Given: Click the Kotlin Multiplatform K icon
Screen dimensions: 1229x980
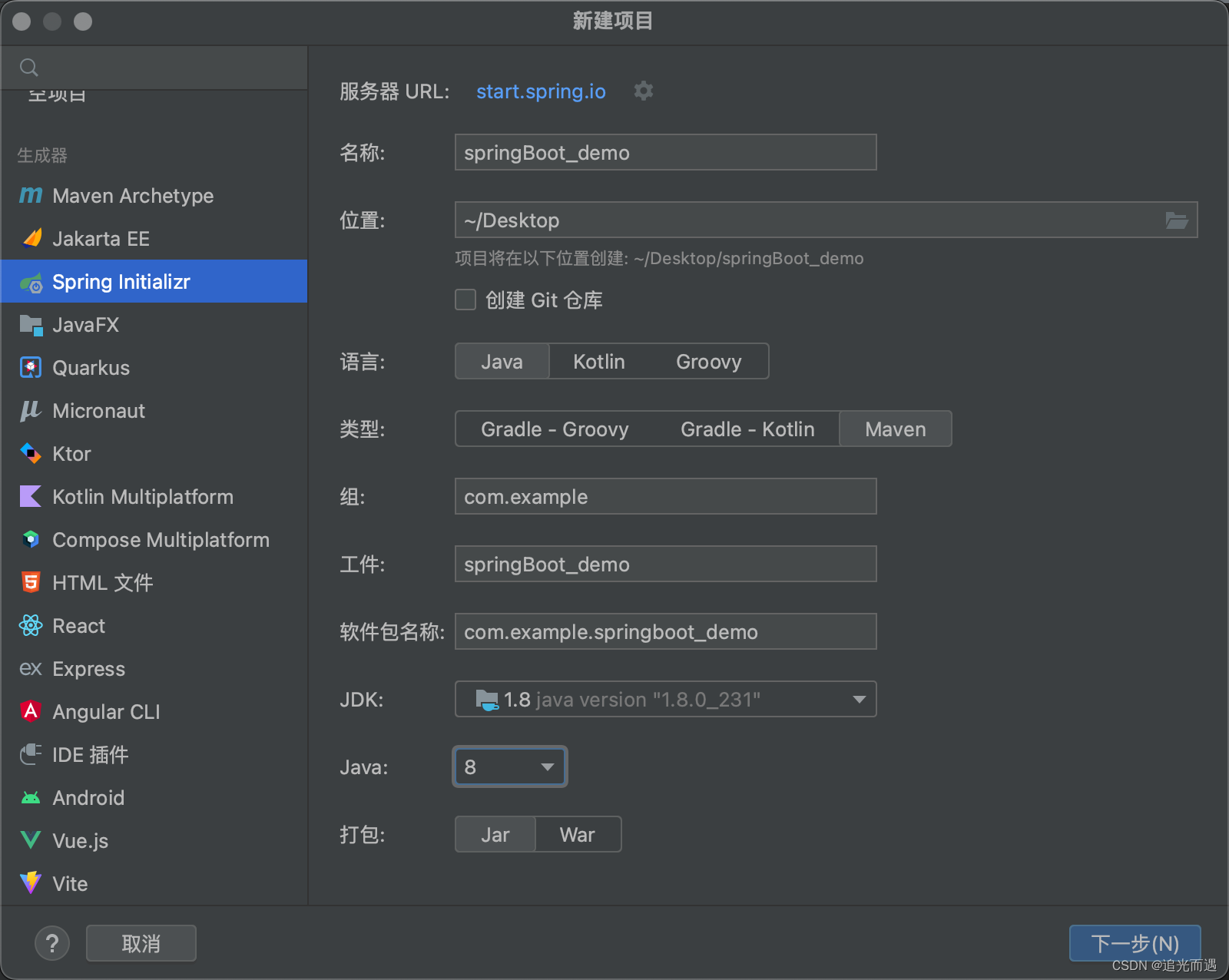Looking at the screenshot, I should pyautogui.click(x=31, y=497).
